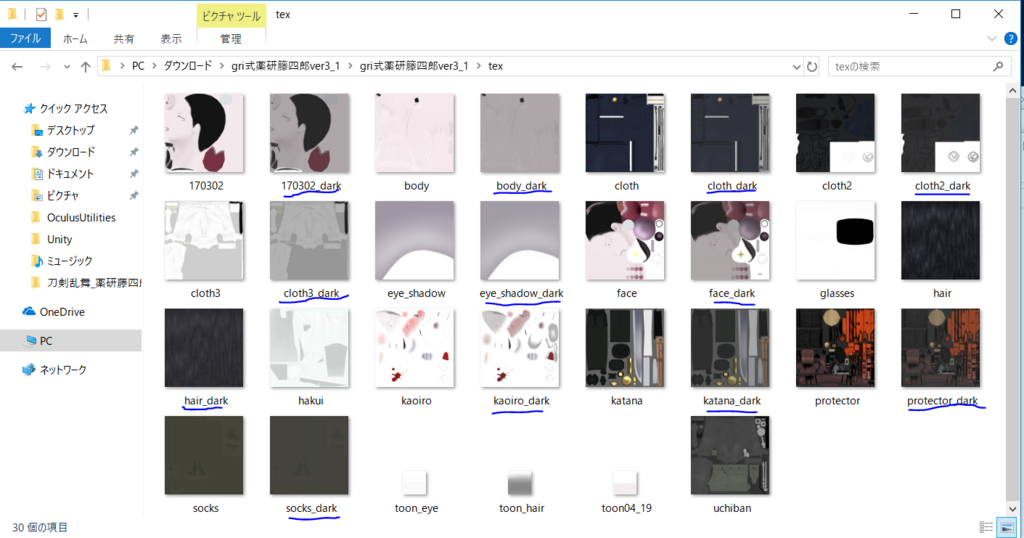The height and width of the screenshot is (538, 1024).
Task: Open ダウンロード in the sidebar
Action: (x=71, y=152)
